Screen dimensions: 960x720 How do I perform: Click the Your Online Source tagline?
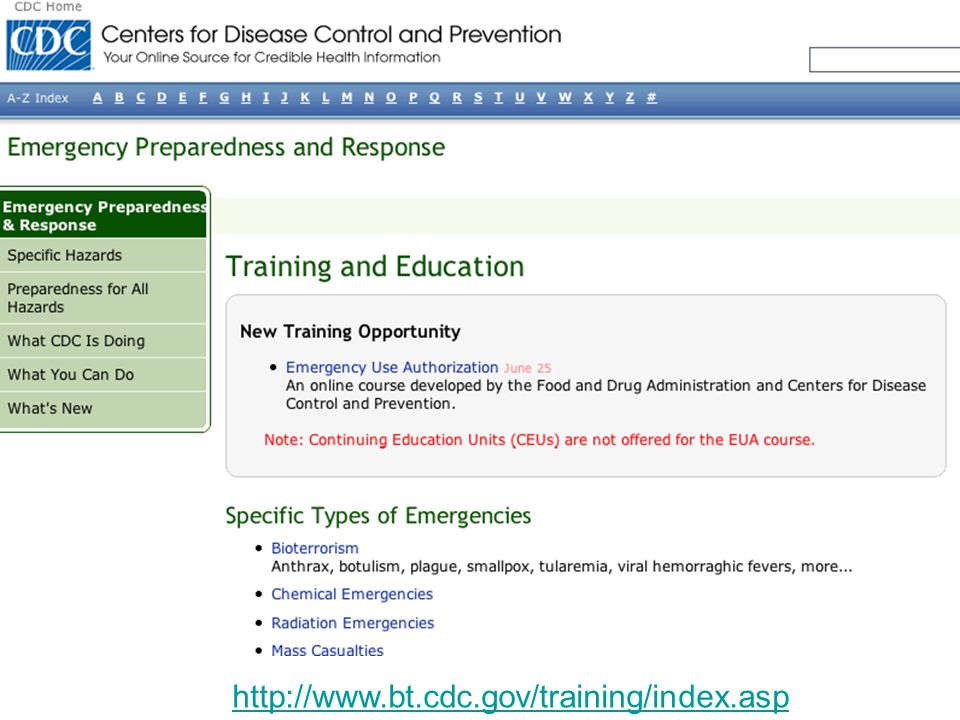click(x=272, y=58)
